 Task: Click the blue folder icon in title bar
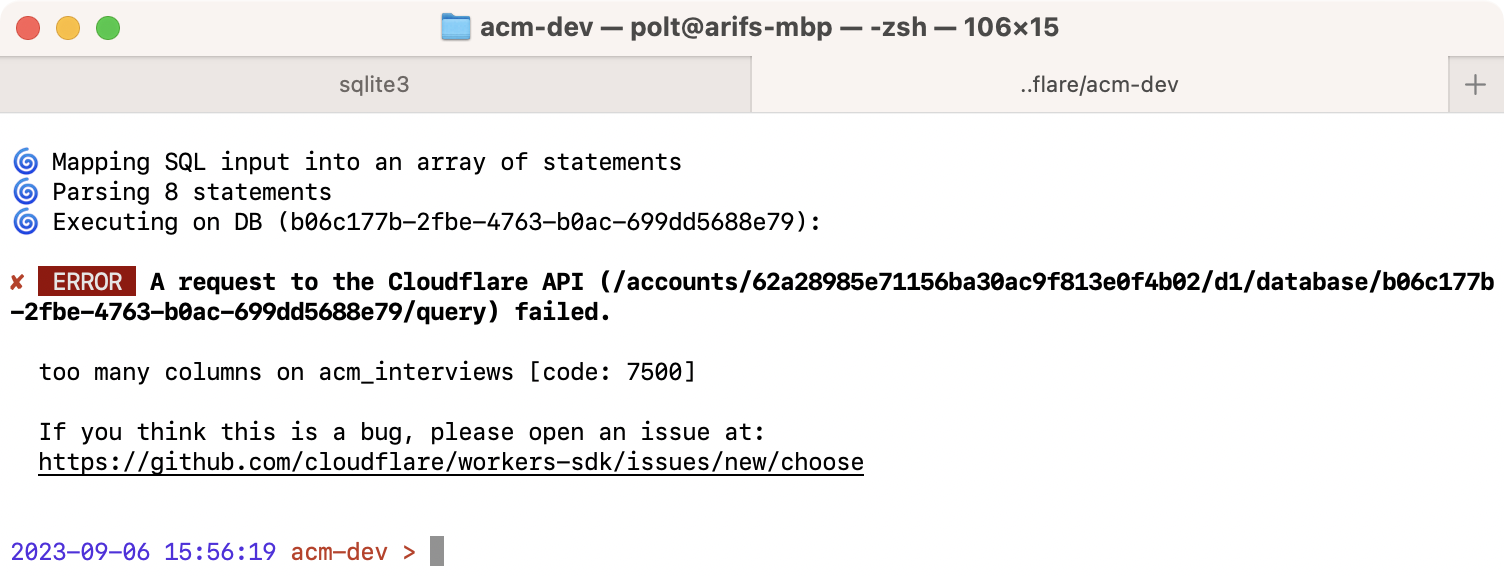pos(455,27)
